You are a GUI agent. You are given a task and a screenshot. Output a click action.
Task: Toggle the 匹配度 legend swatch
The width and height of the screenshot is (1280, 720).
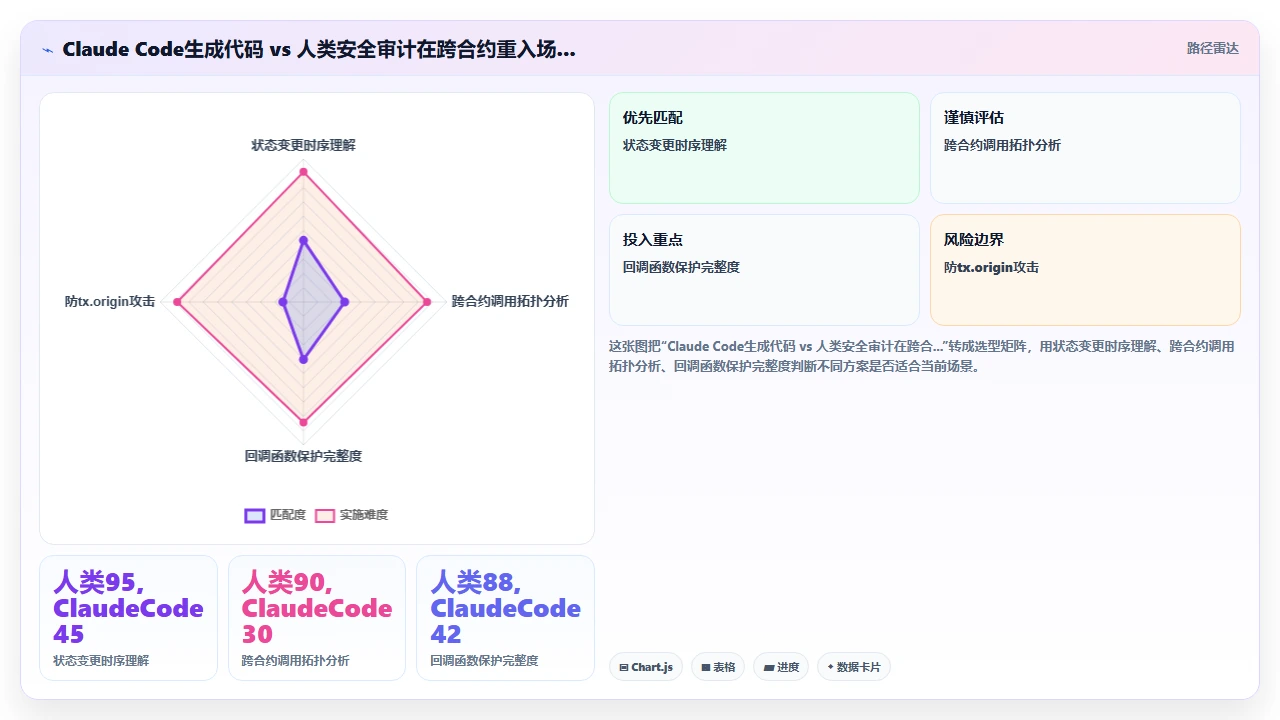[255, 515]
